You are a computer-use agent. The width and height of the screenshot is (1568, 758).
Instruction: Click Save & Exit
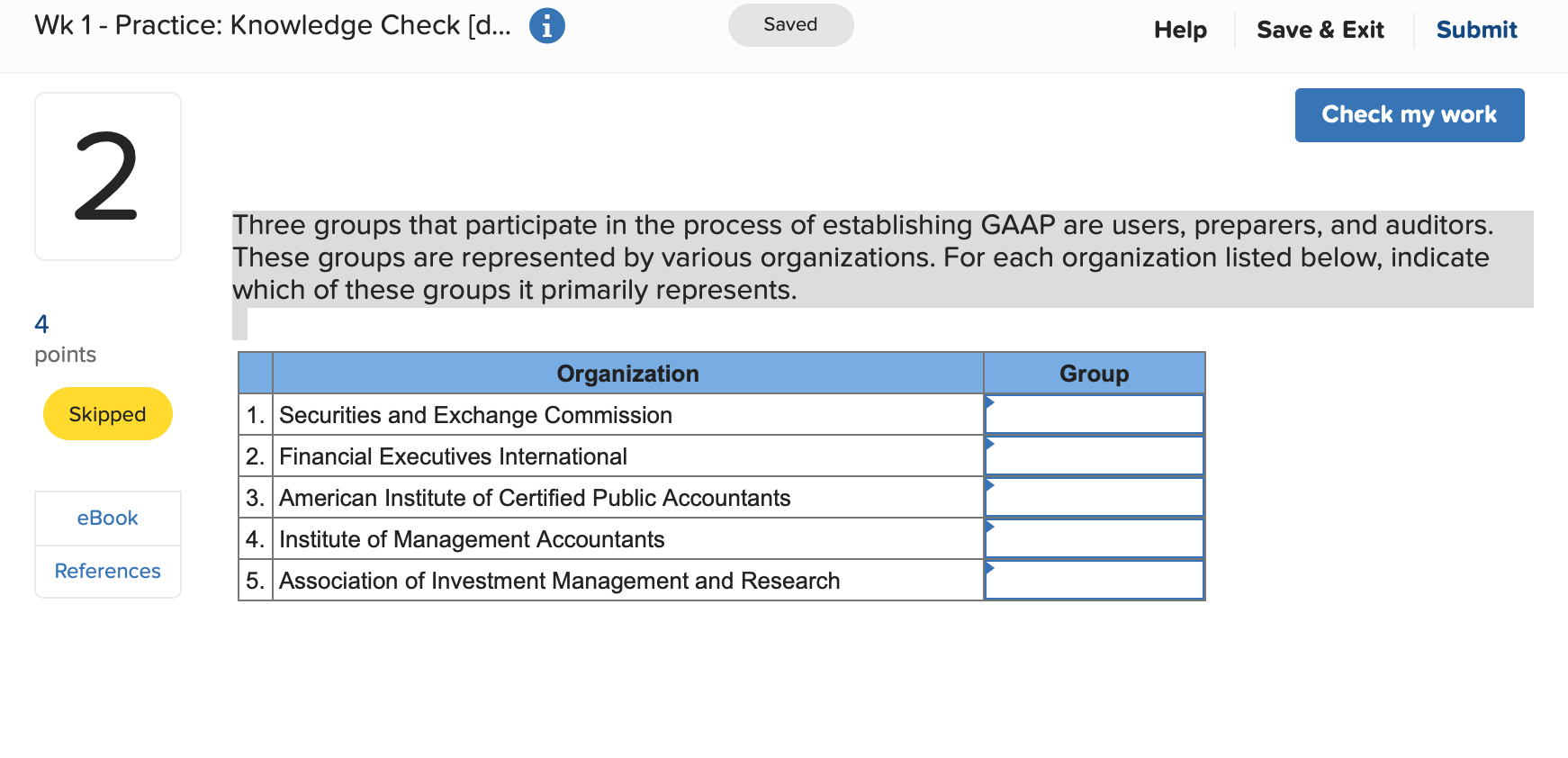1320,30
